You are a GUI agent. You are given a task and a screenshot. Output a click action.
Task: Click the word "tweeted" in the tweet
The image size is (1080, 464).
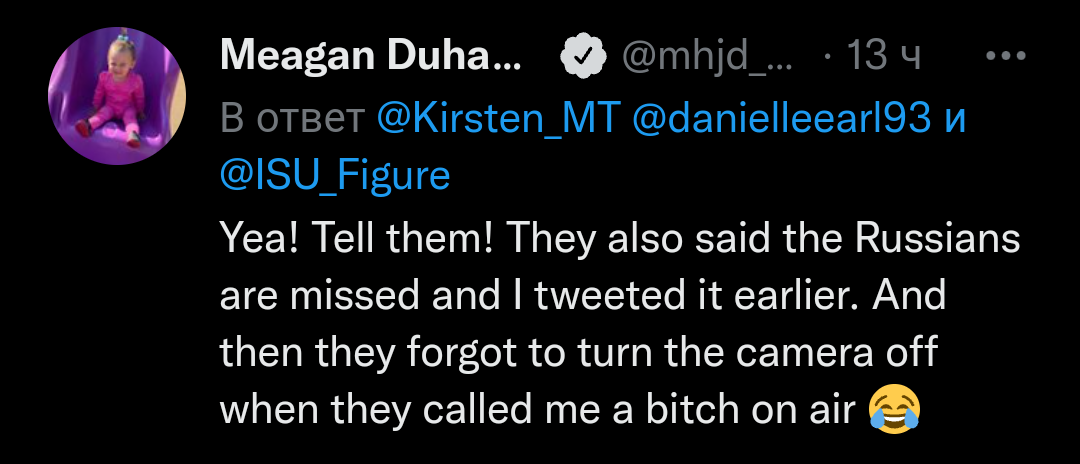[596, 296]
